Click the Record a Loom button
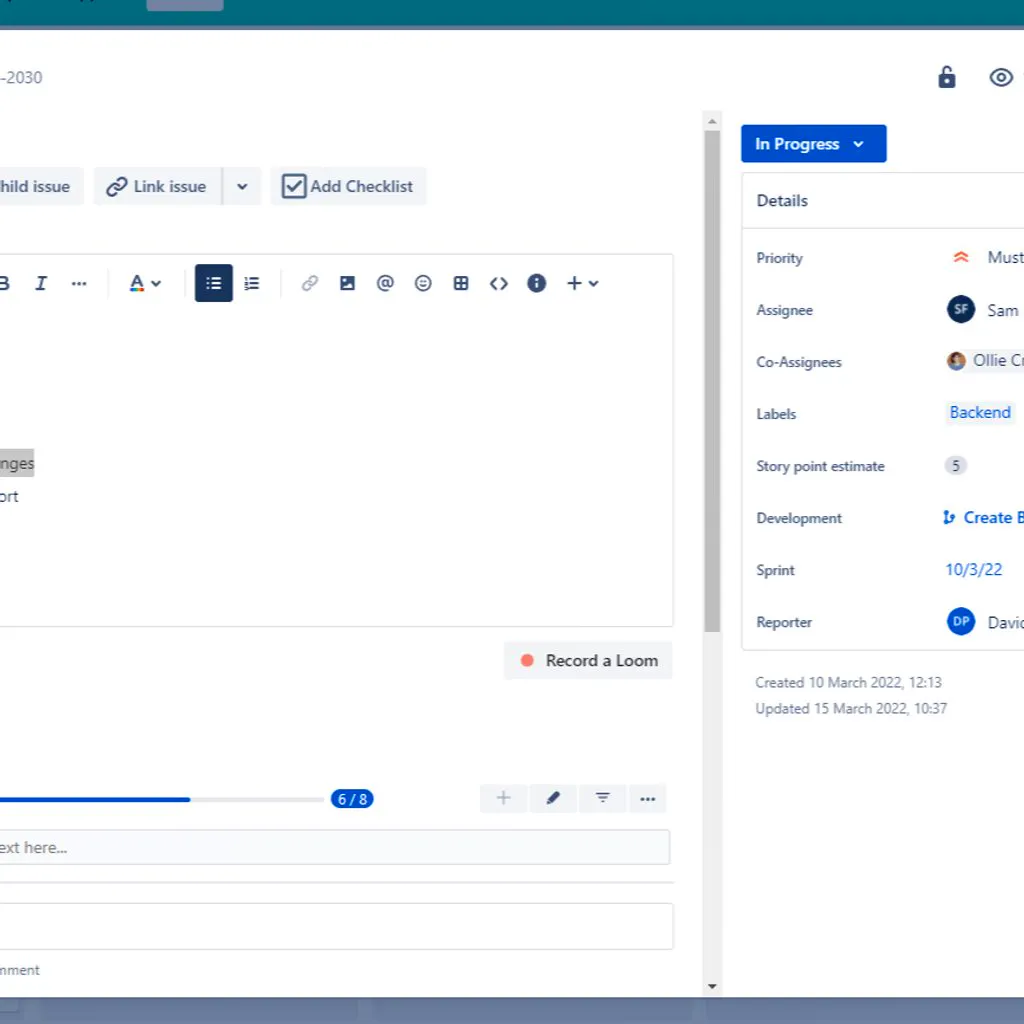Screen dimensions: 1024x1024 pos(588,661)
